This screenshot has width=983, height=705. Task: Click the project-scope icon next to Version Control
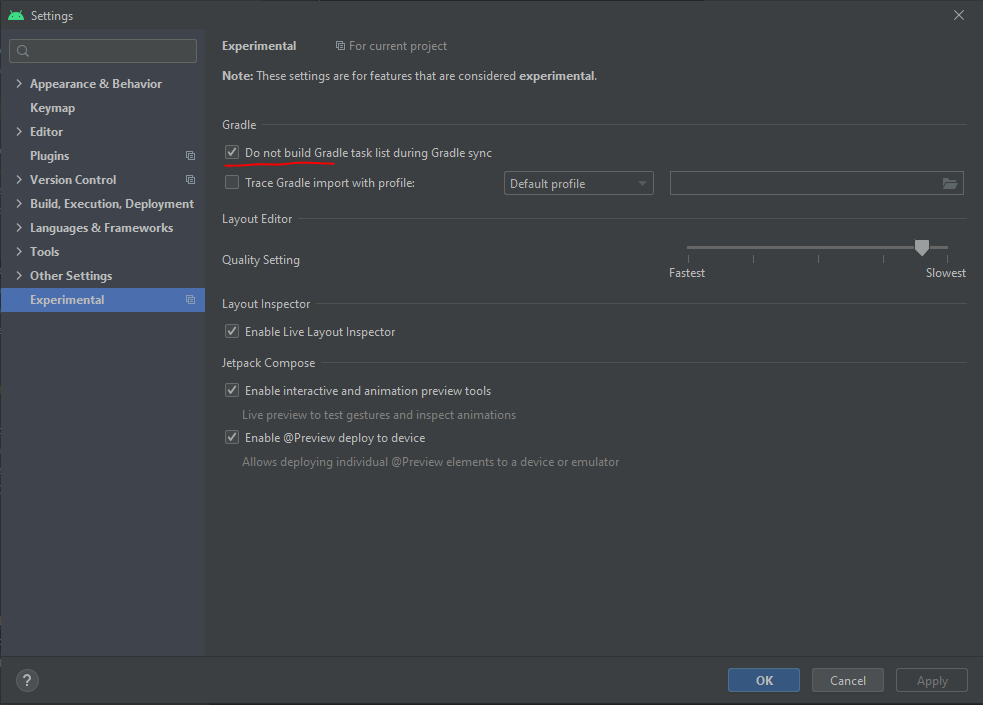pyautogui.click(x=189, y=179)
